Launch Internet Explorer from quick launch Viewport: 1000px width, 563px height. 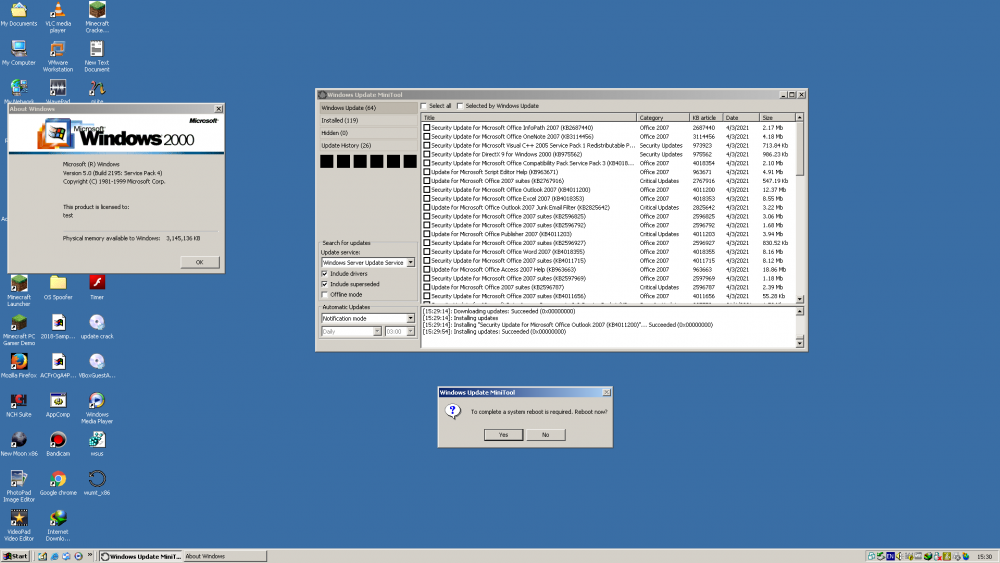(54, 556)
